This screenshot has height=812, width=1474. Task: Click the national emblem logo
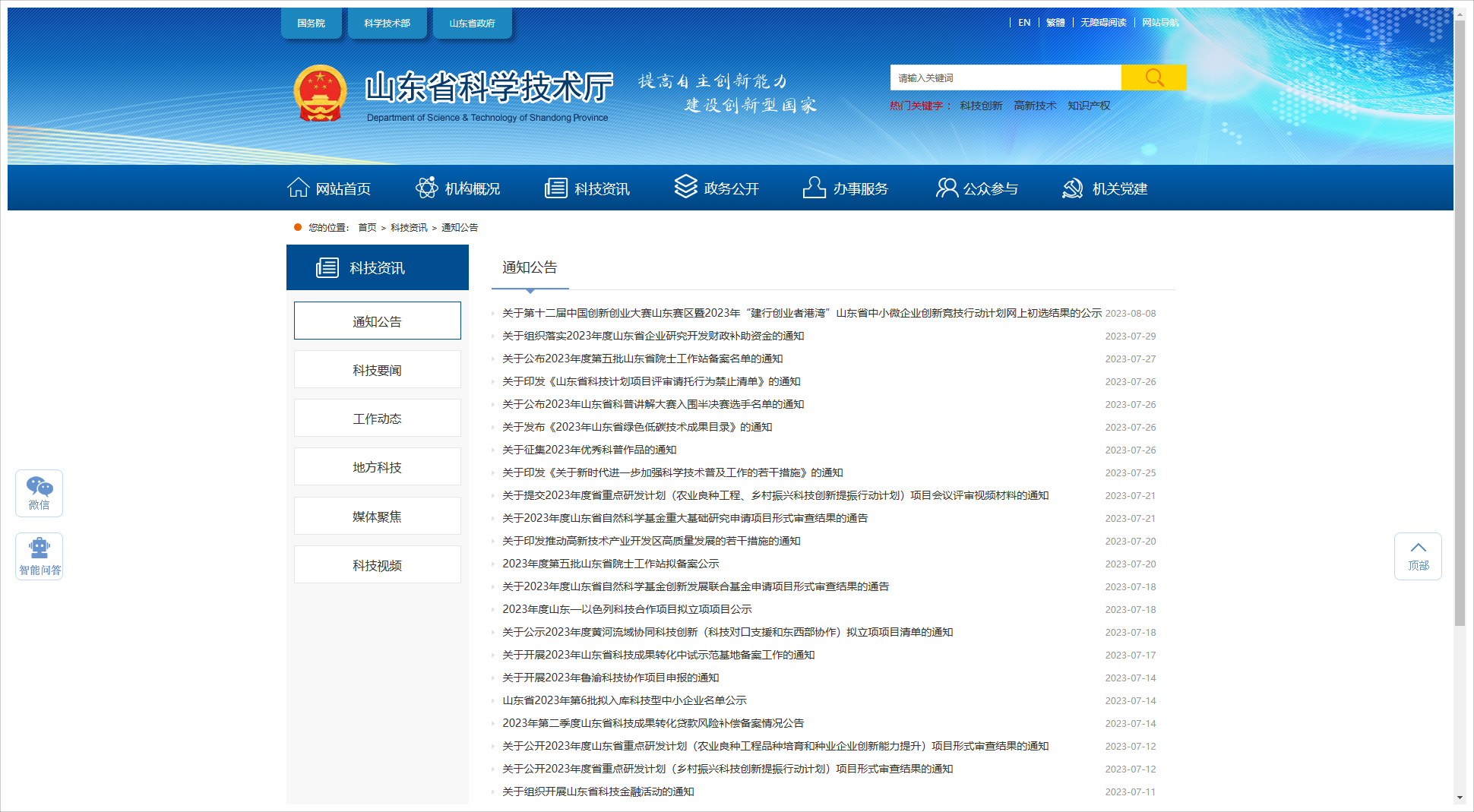320,94
